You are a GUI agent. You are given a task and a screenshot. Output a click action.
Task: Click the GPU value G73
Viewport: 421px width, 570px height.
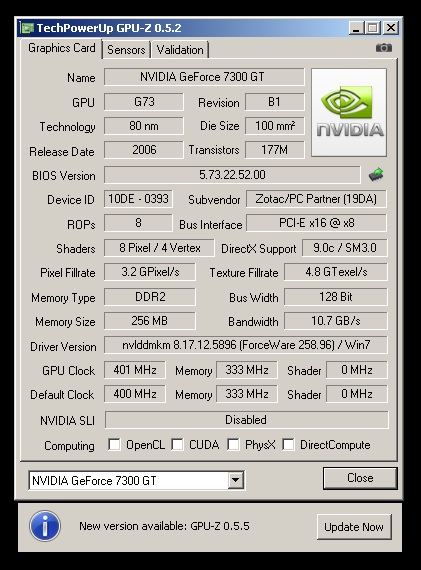point(144,102)
